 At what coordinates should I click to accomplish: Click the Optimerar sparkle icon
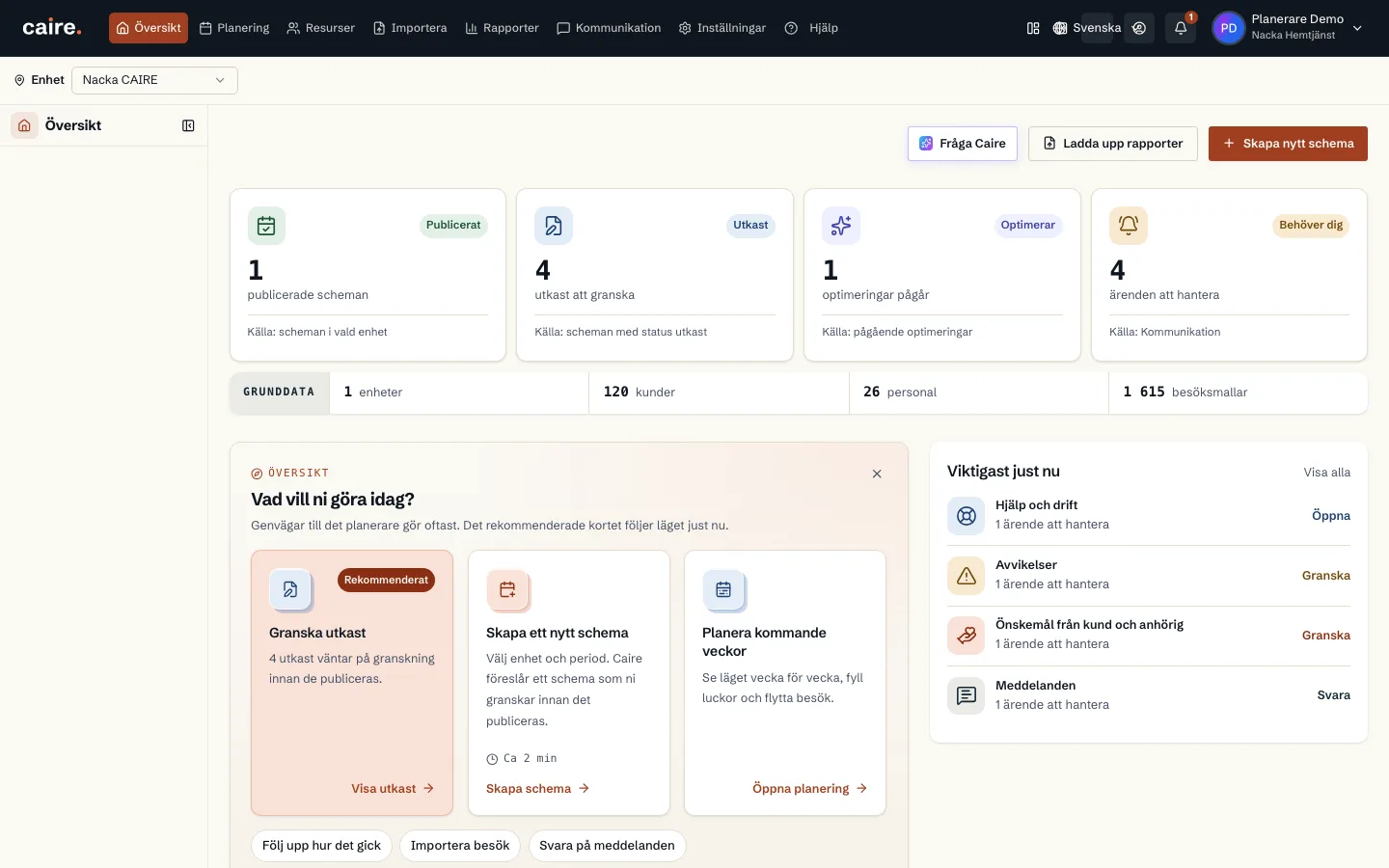pos(841,226)
